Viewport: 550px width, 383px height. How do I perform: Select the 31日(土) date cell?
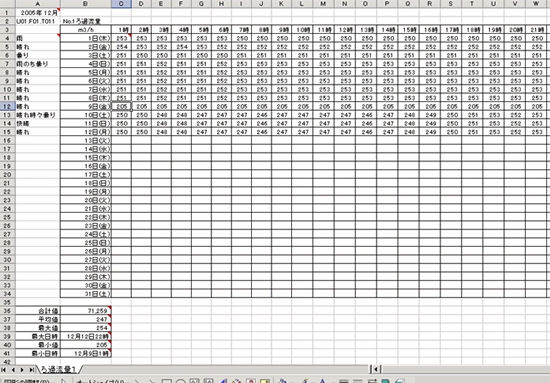pos(86,294)
